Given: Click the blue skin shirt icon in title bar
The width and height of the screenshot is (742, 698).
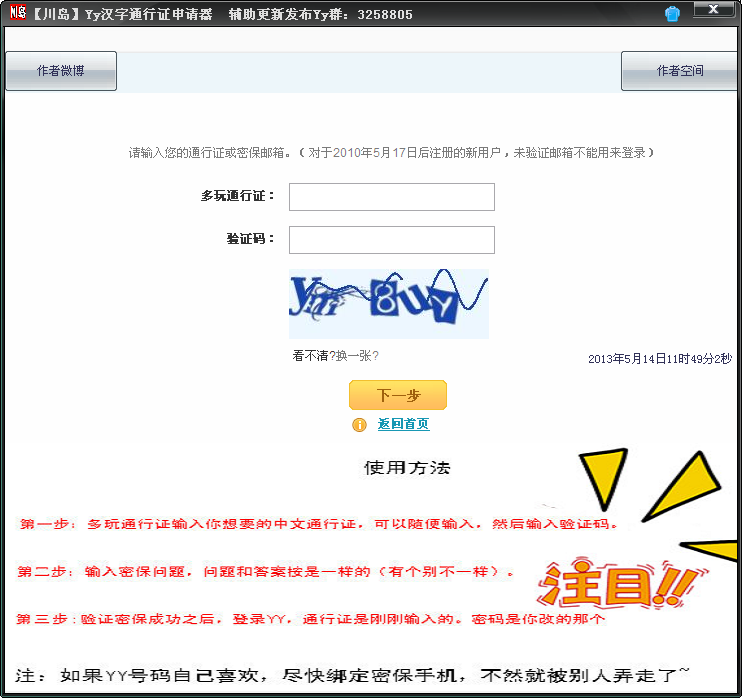Looking at the screenshot, I should pyautogui.click(x=672, y=14).
